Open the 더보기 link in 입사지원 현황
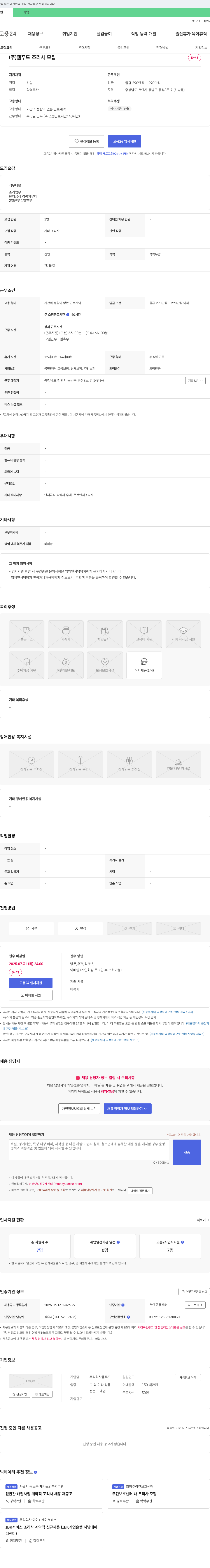The width and height of the screenshot is (210, 1568). coord(203,1220)
